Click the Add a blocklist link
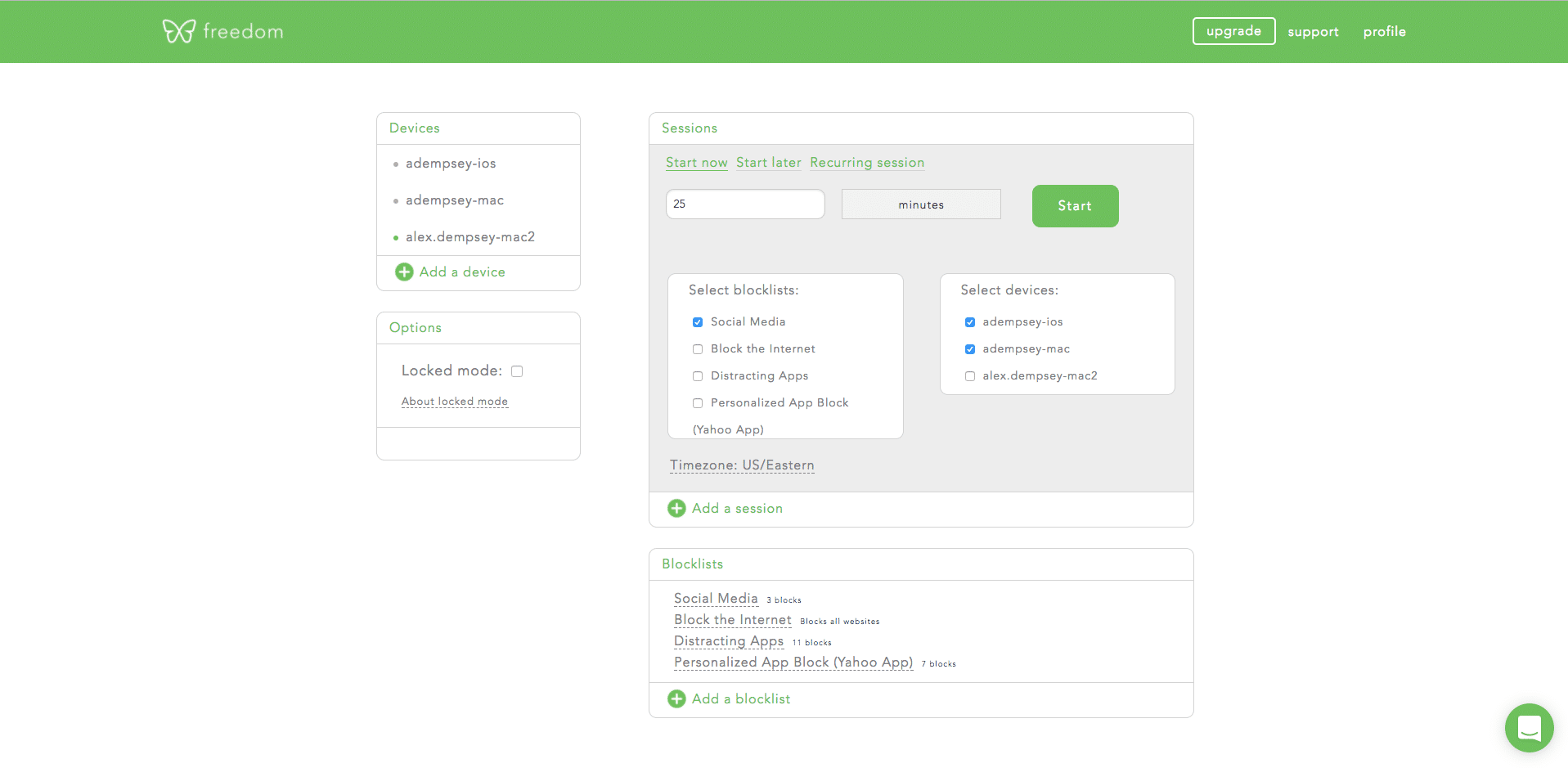Viewport: 1568px width, 768px height. [x=741, y=698]
